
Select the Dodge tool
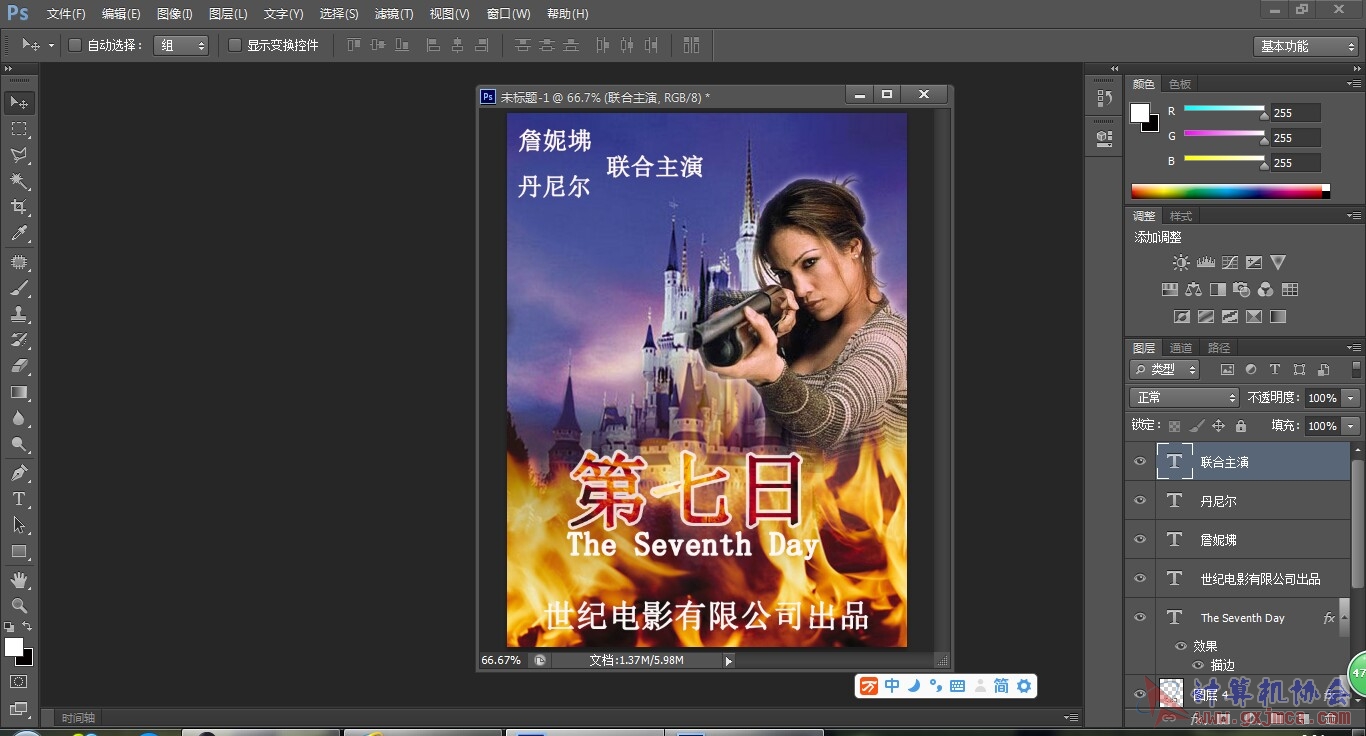point(19,444)
